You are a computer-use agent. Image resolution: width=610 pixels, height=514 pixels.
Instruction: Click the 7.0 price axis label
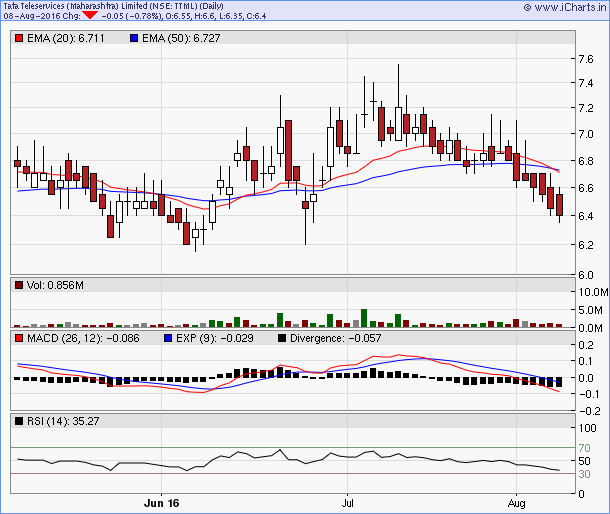point(585,134)
